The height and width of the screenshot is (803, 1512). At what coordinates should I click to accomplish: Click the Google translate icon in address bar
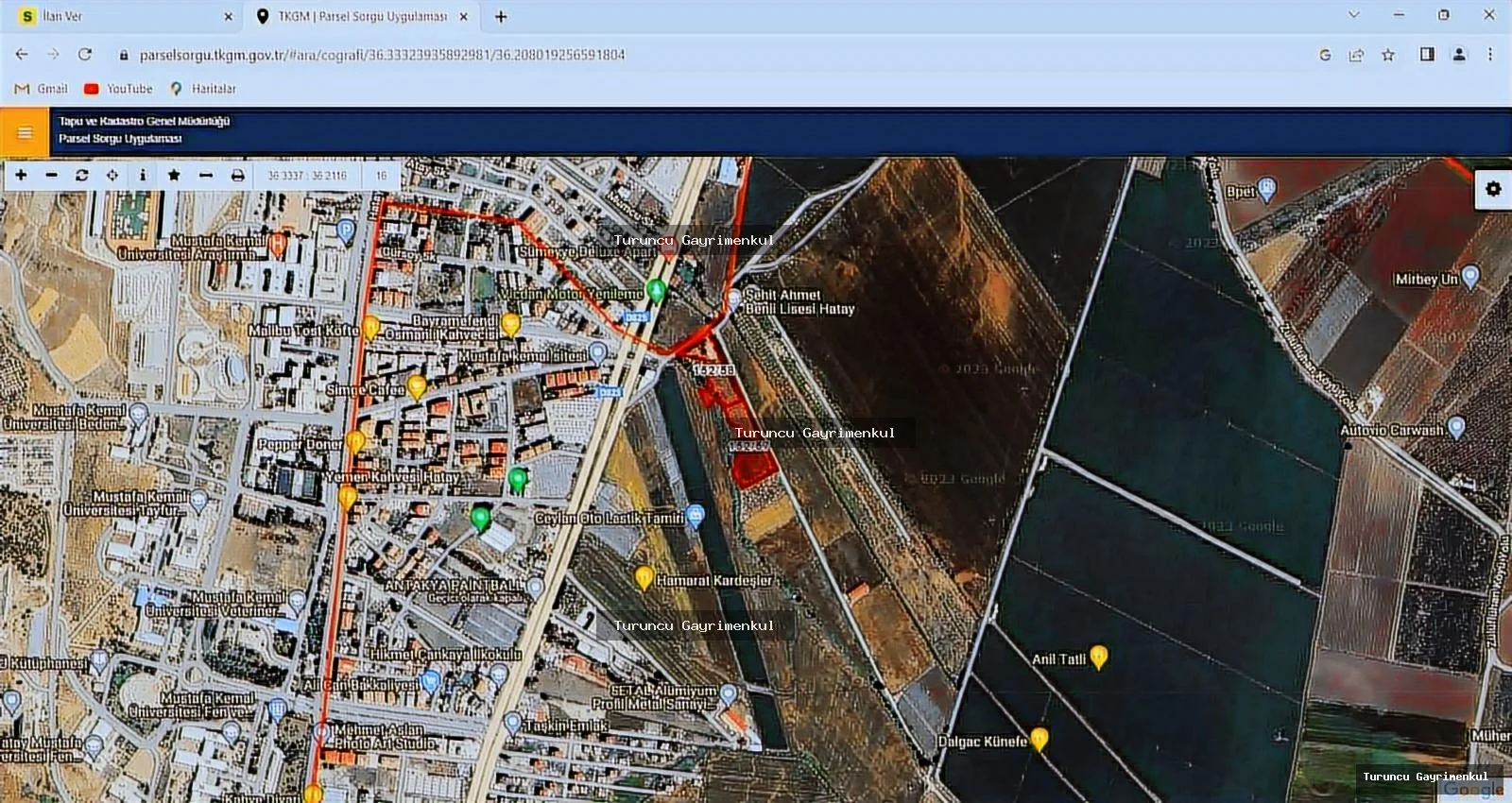coord(1325,55)
